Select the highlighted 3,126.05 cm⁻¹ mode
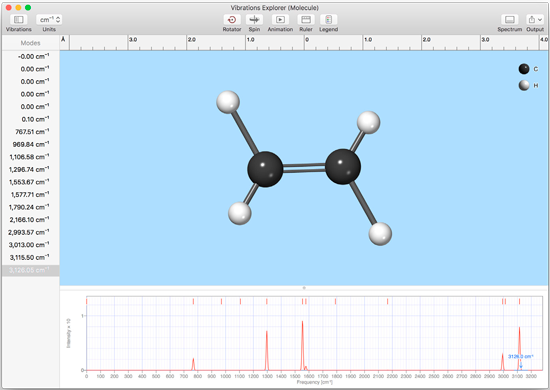The height and width of the screenshot is (390, 550). (31, 270)
